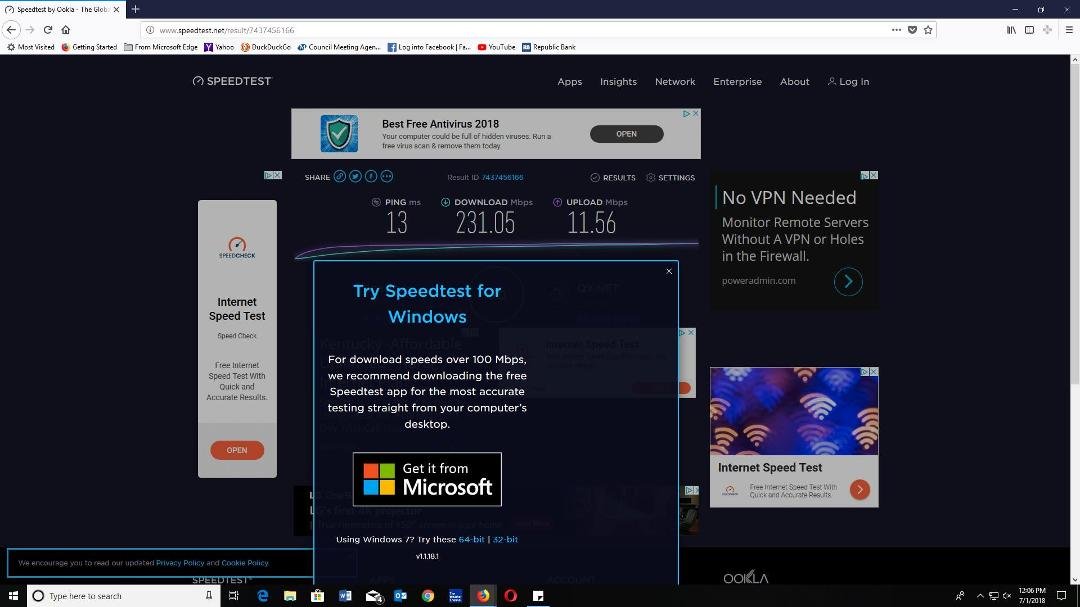
Task: Open Microsoft Store from taskbar
Action: 318,595
